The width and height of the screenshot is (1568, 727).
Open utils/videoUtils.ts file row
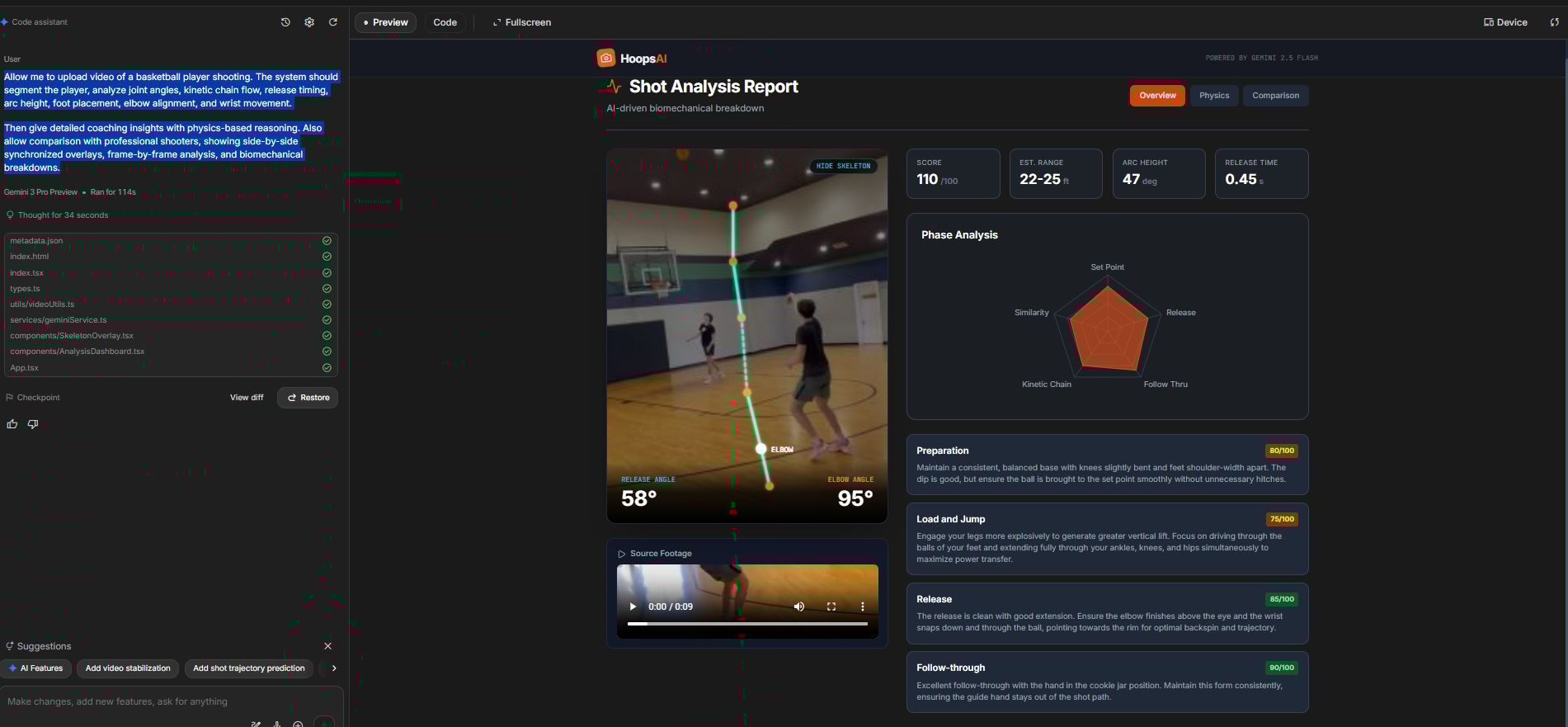point(171,304)
